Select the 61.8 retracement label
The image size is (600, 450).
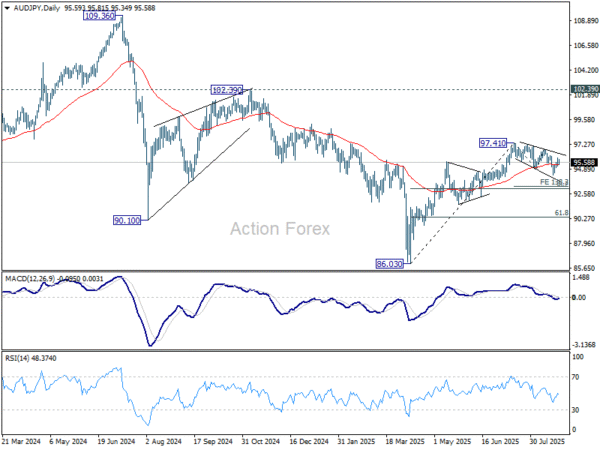[x=561, y=213]
